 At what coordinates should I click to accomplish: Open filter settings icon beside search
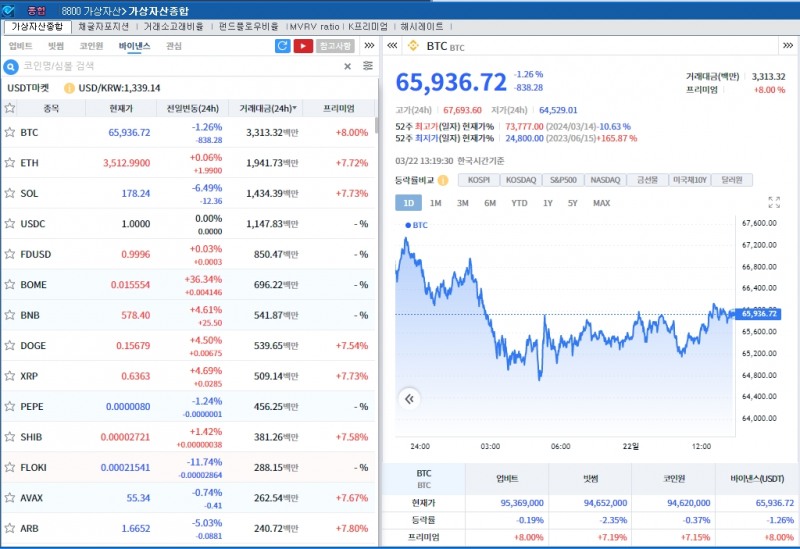(368, 66)
